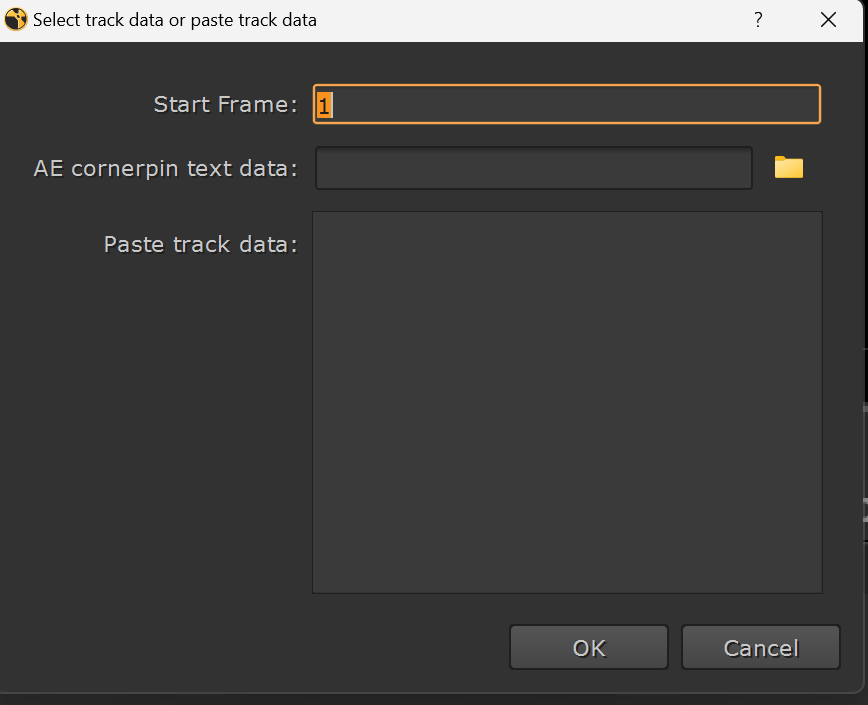The height and width of the screenshot is (705, 868).
Task: Click the question mark for dialog help
Action: pos(758,19)
